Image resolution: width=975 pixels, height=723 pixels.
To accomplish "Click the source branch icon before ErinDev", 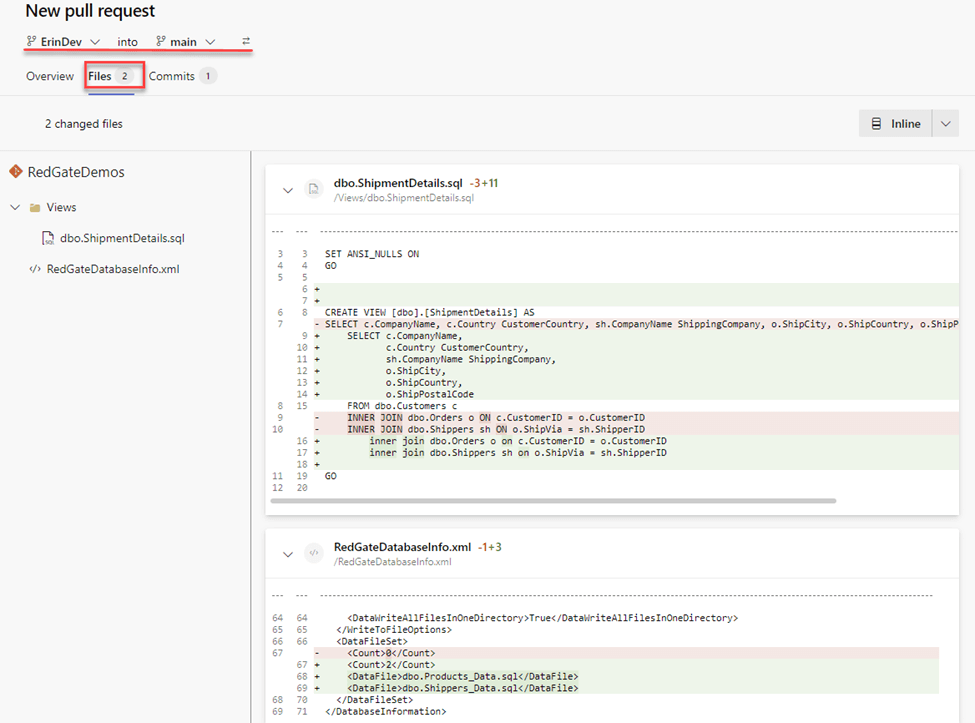I will (32, 42).
